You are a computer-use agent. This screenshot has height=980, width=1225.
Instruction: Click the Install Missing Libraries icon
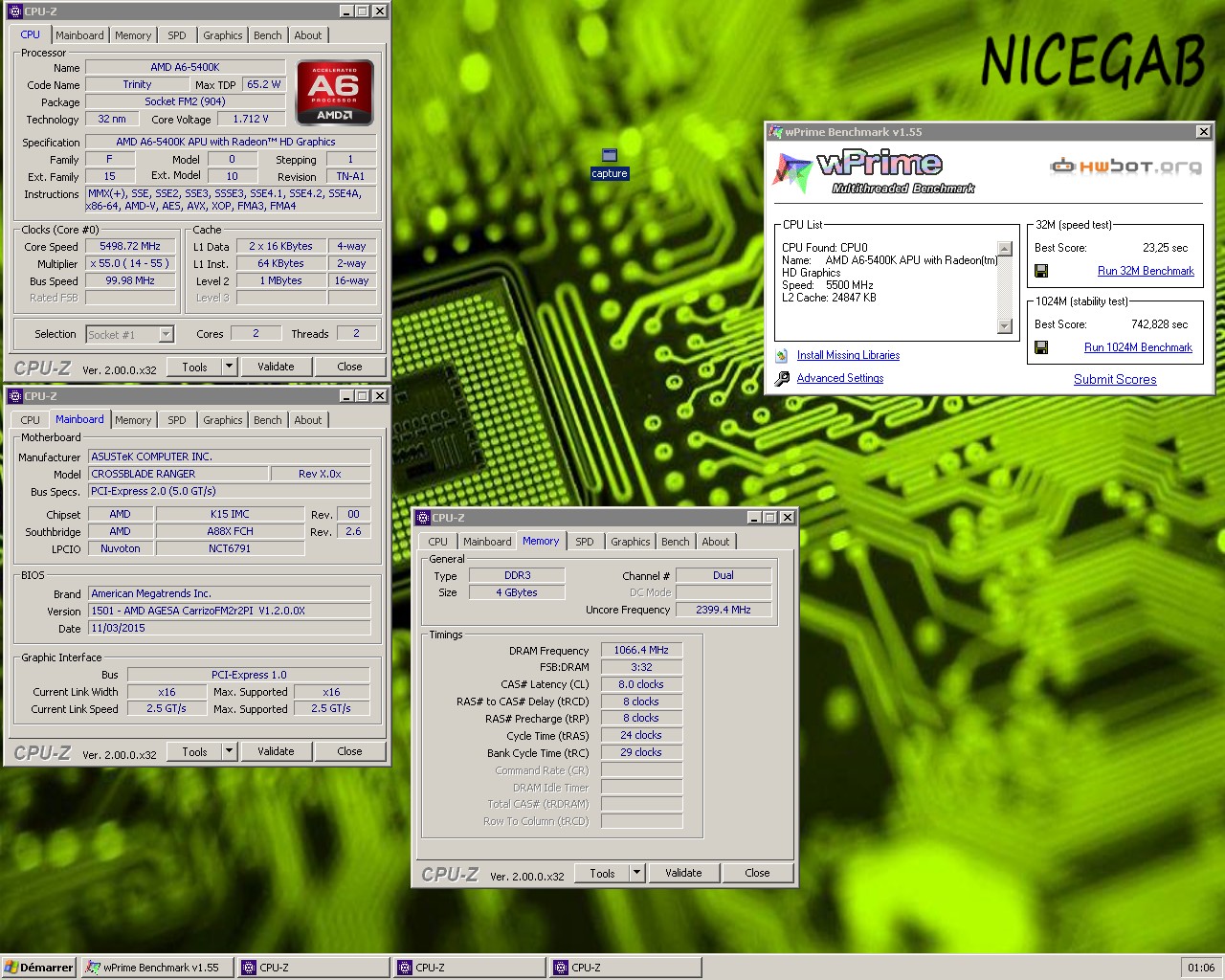click(782, 355)
